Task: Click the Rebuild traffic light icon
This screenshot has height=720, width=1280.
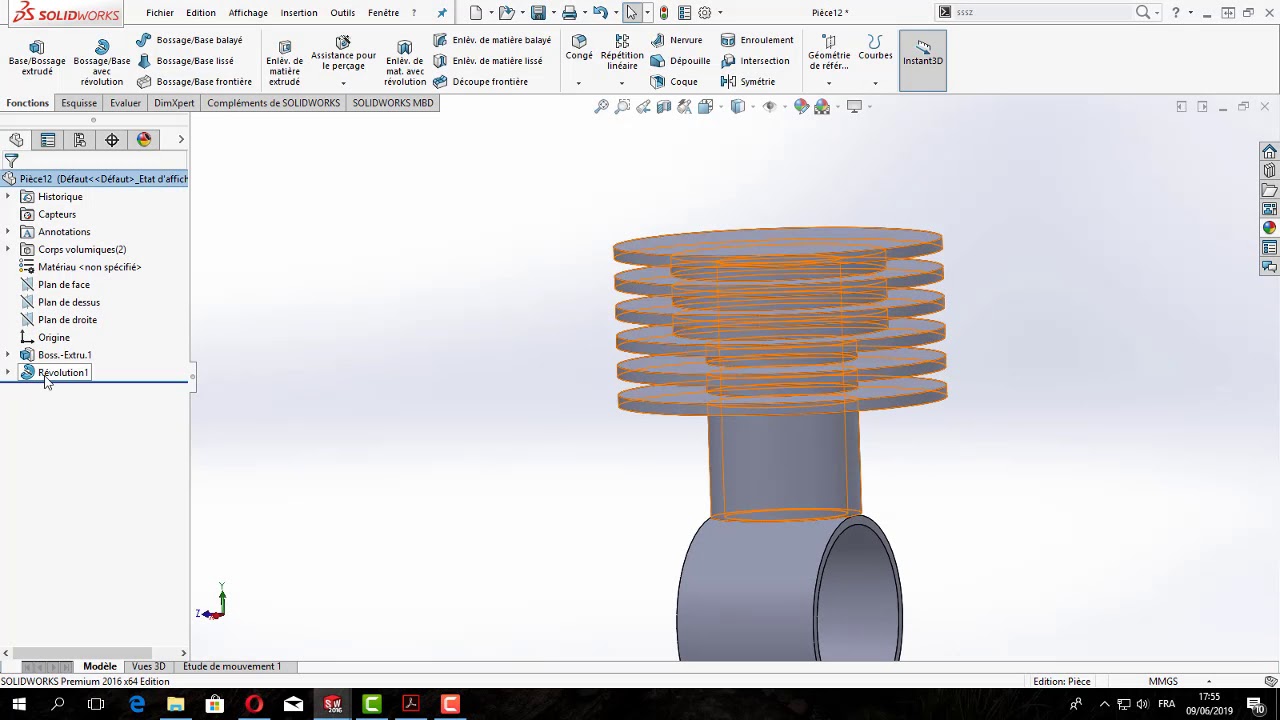Action: (x=663, y=13)
